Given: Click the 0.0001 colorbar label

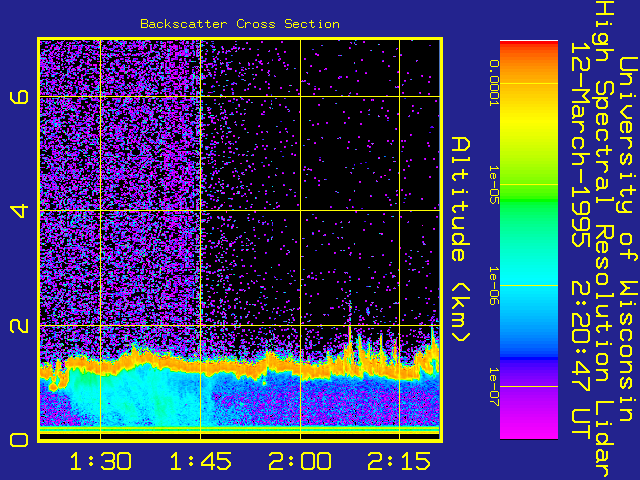Looking at the screenshot, I should 494,83.
